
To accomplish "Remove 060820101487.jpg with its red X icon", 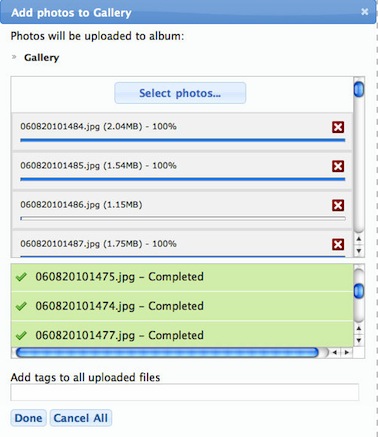I will [x=338, y=244].
